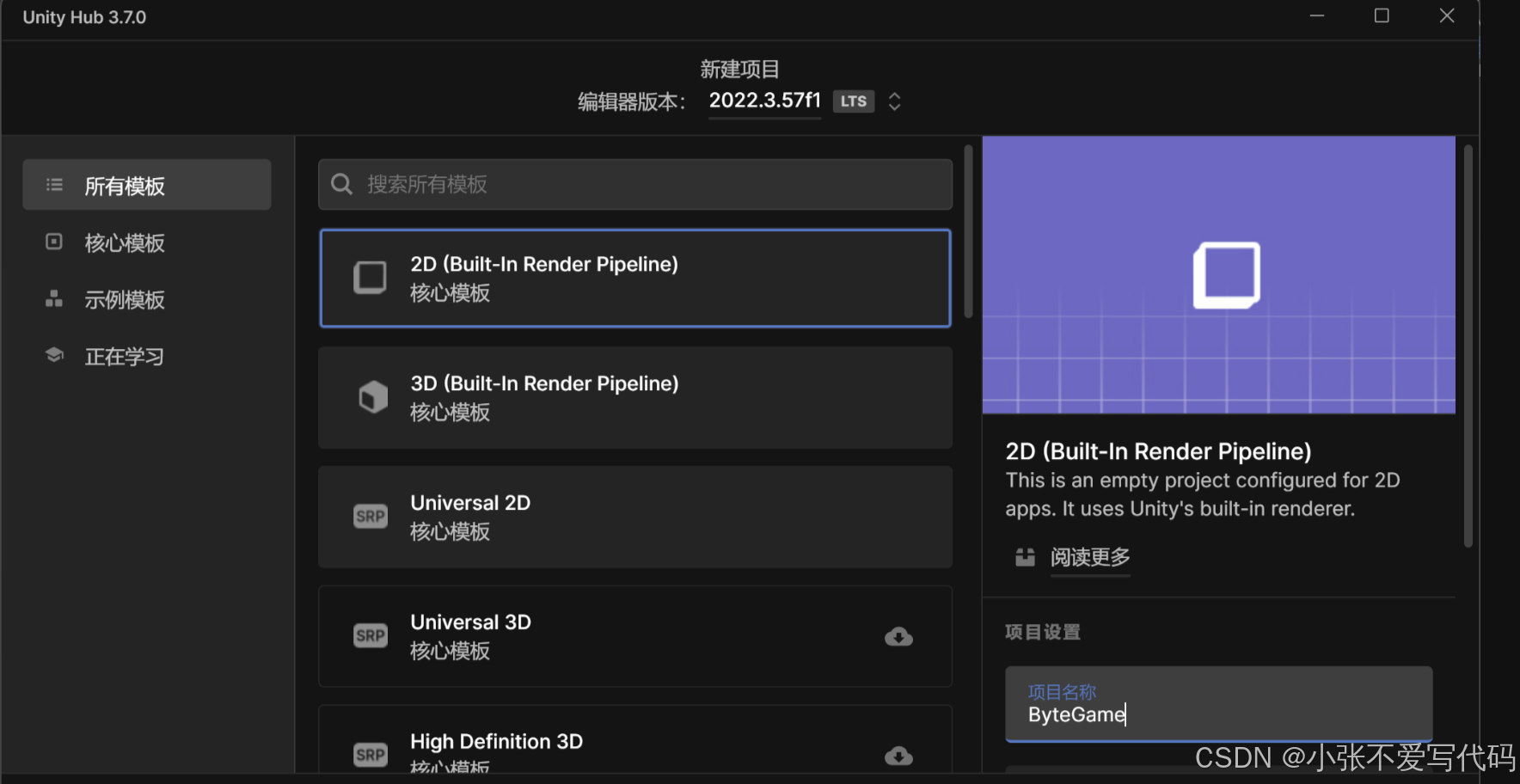Open the editor version selector arrows
This screenshot has width=1520, height=784.
coord(894,101)
